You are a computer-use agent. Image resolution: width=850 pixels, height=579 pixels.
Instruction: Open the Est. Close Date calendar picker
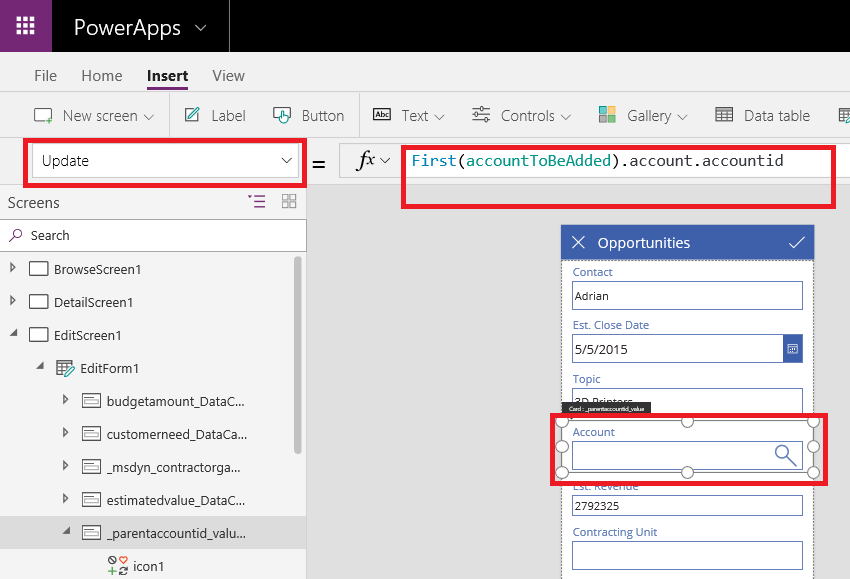(x=792, y=348)
